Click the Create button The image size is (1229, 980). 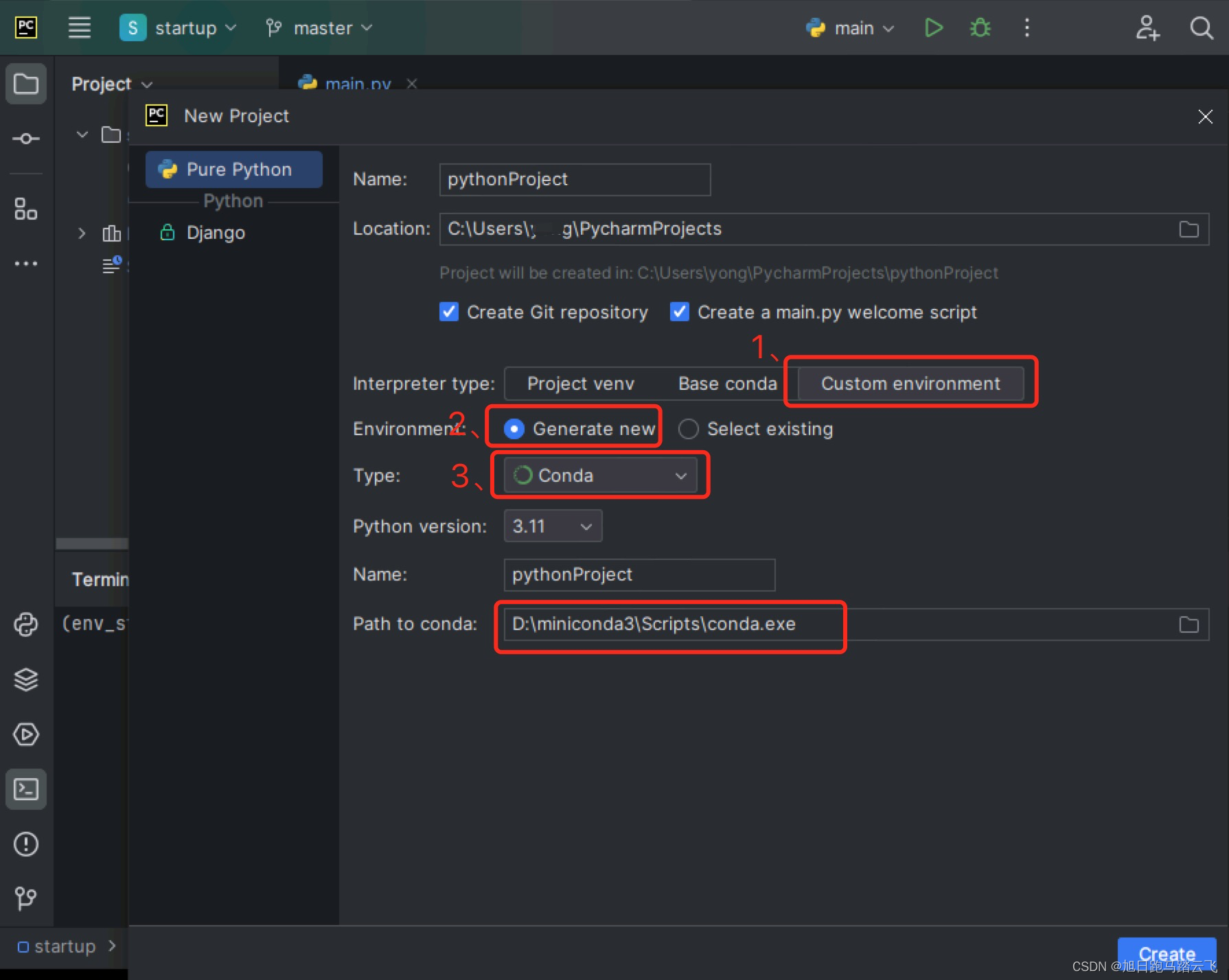[x=1167, y=953]
